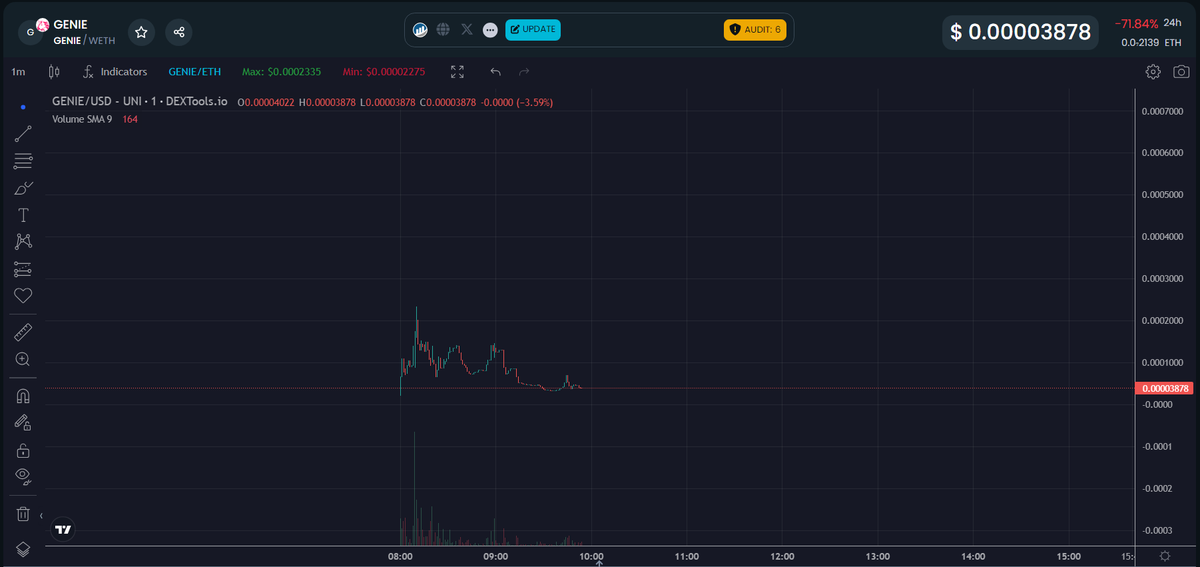Click the 0.0007000 price axis label

(x=1162, y=111)
